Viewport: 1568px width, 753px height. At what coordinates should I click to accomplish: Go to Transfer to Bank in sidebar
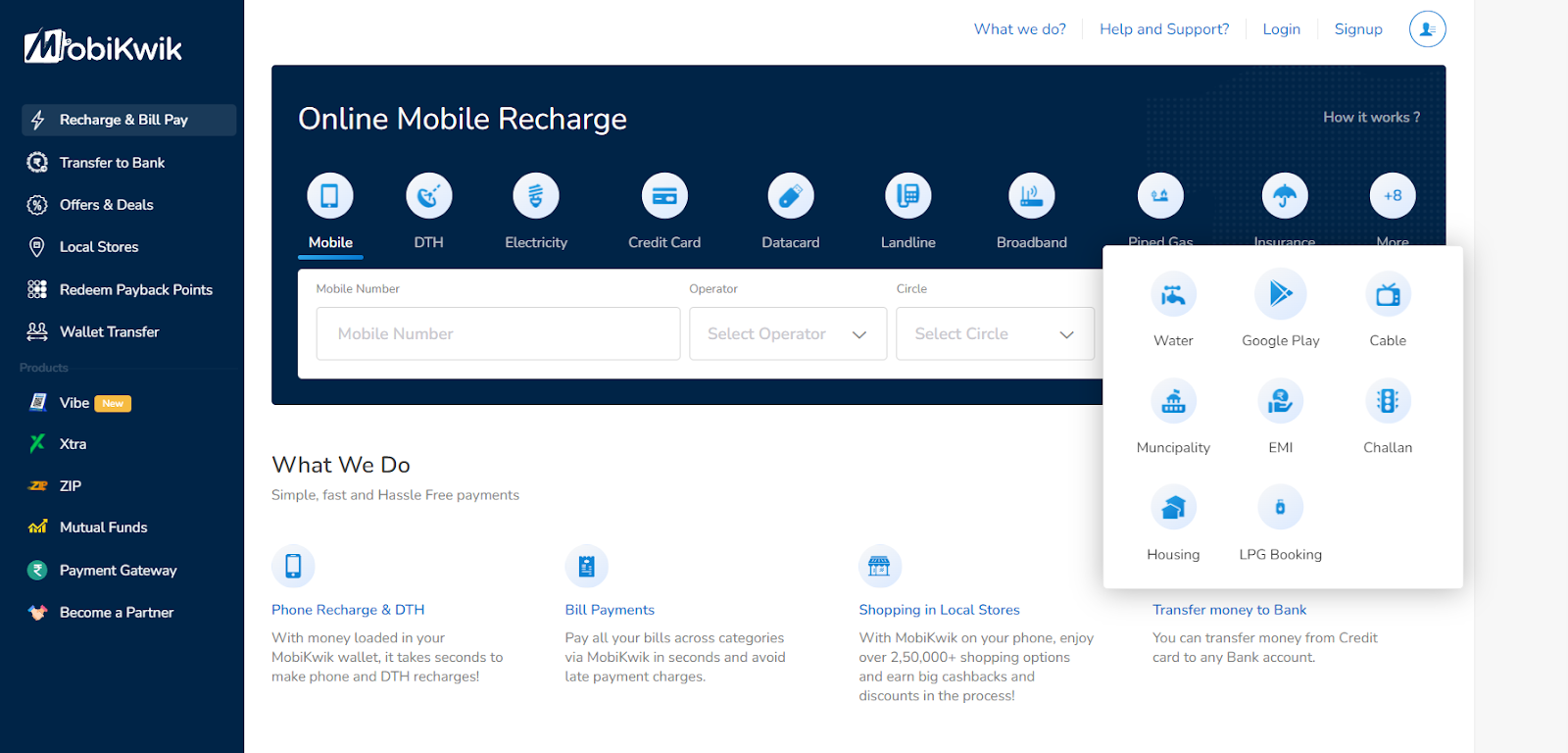coord(112,163)
